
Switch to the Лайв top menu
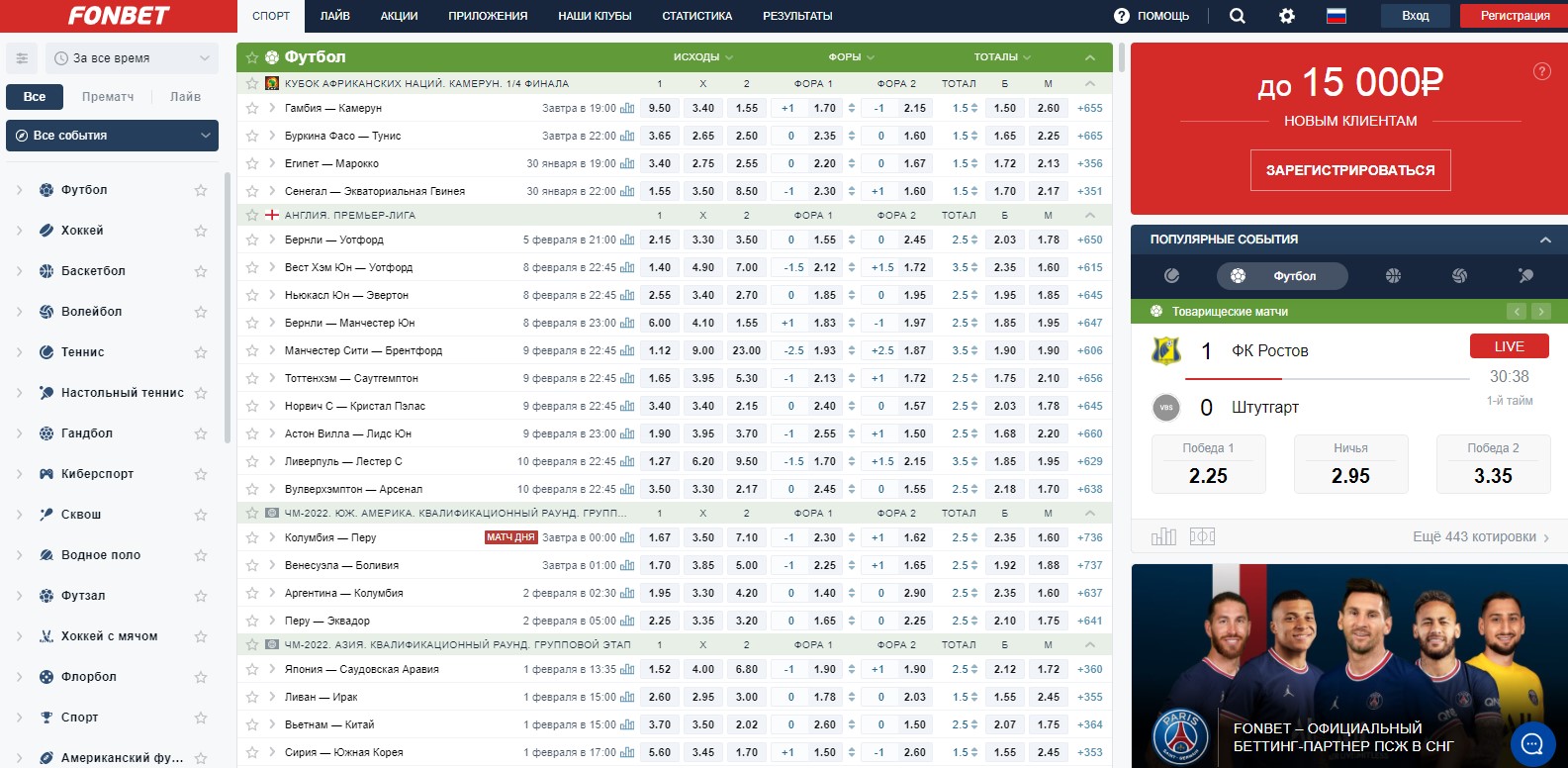335,16
